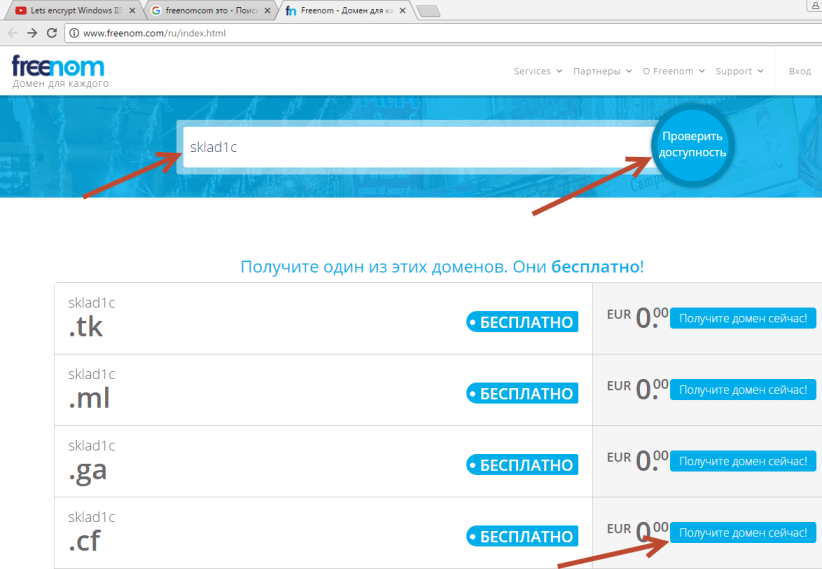Click the browser back arrow
The height and width of the screenshot is (569, 822).
click(x=13, y=33)
